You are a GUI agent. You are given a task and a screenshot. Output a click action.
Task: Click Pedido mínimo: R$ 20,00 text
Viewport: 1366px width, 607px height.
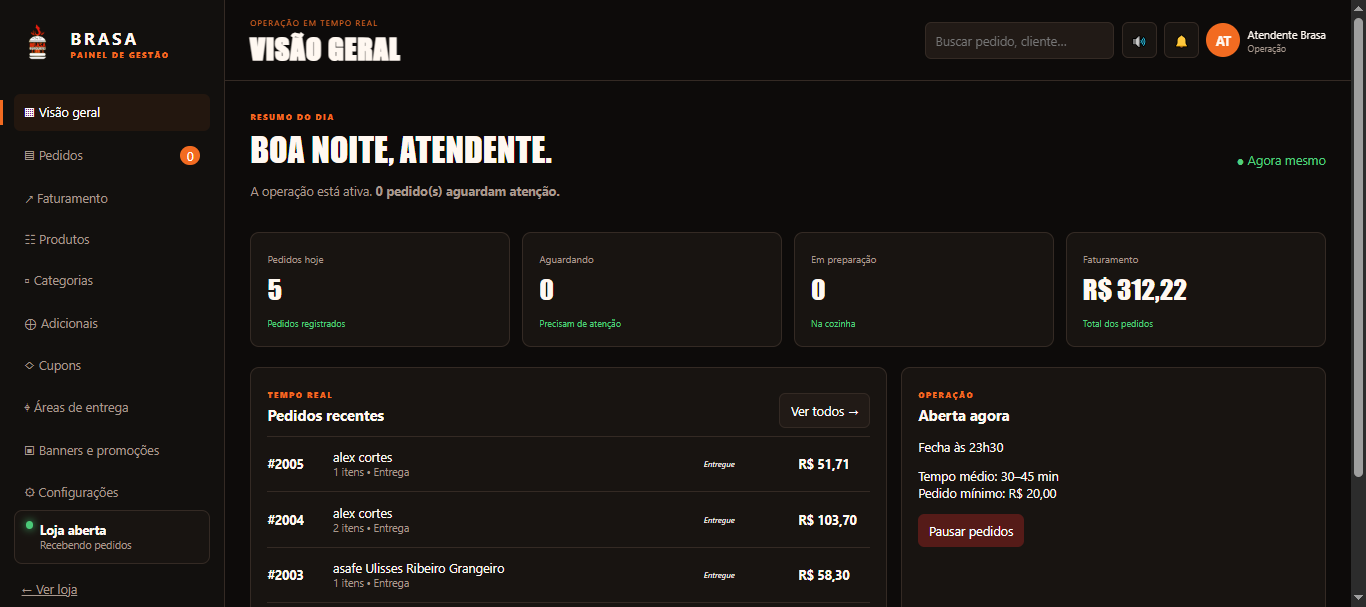[987, 493]
